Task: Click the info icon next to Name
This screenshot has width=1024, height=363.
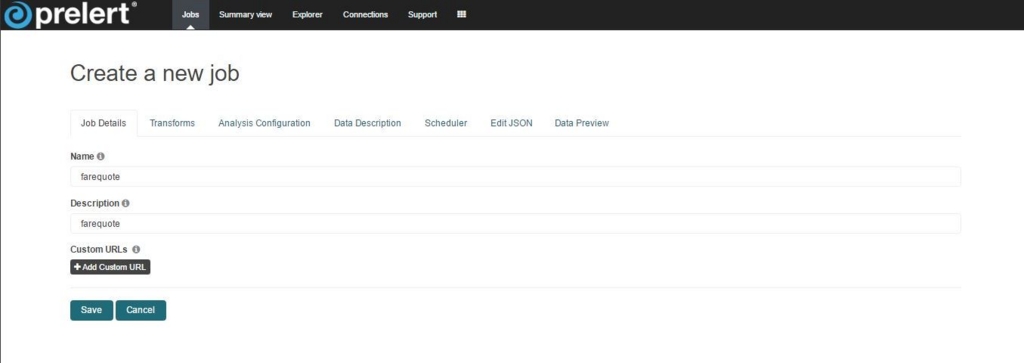Action: tap(101, 157)
